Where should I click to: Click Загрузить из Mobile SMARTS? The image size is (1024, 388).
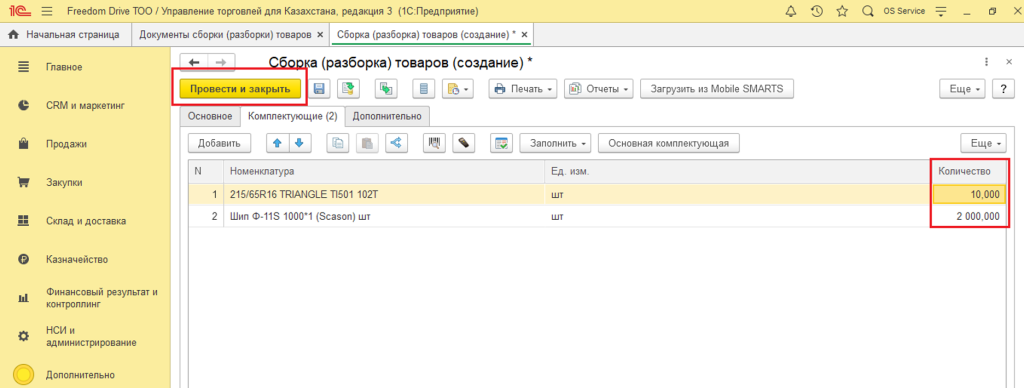click(716, 89)
